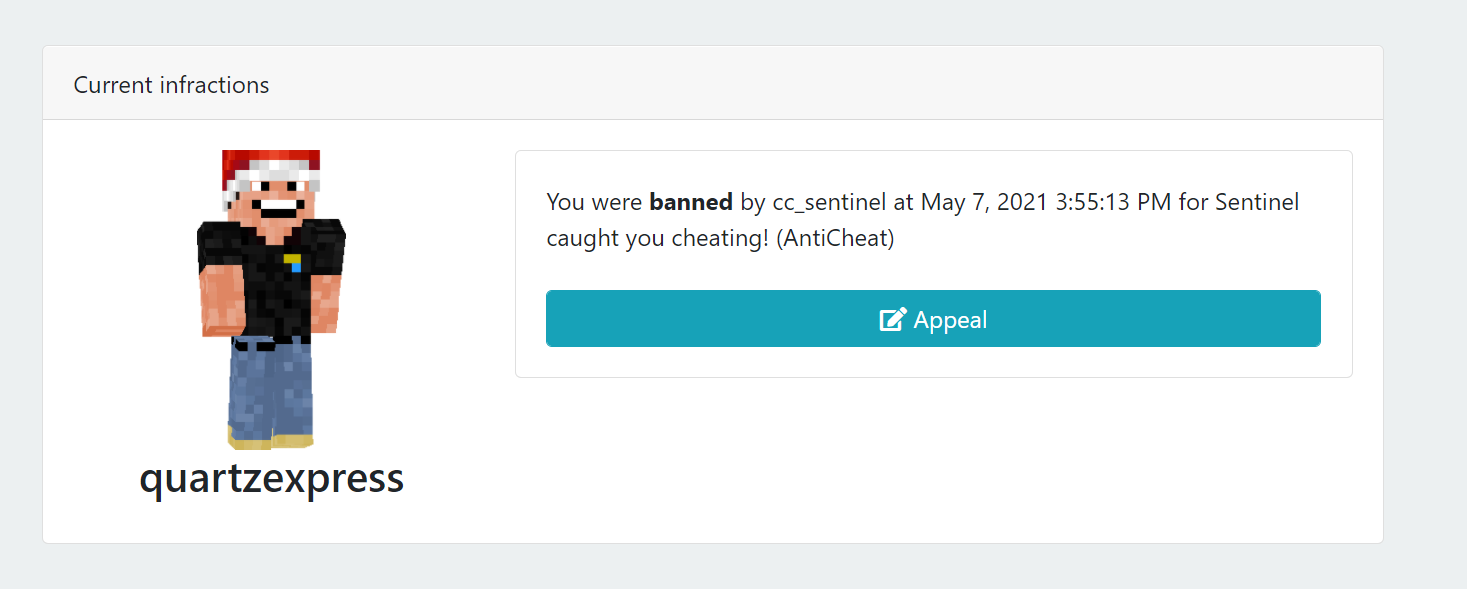Click the 'Appeal' text label

950,319
